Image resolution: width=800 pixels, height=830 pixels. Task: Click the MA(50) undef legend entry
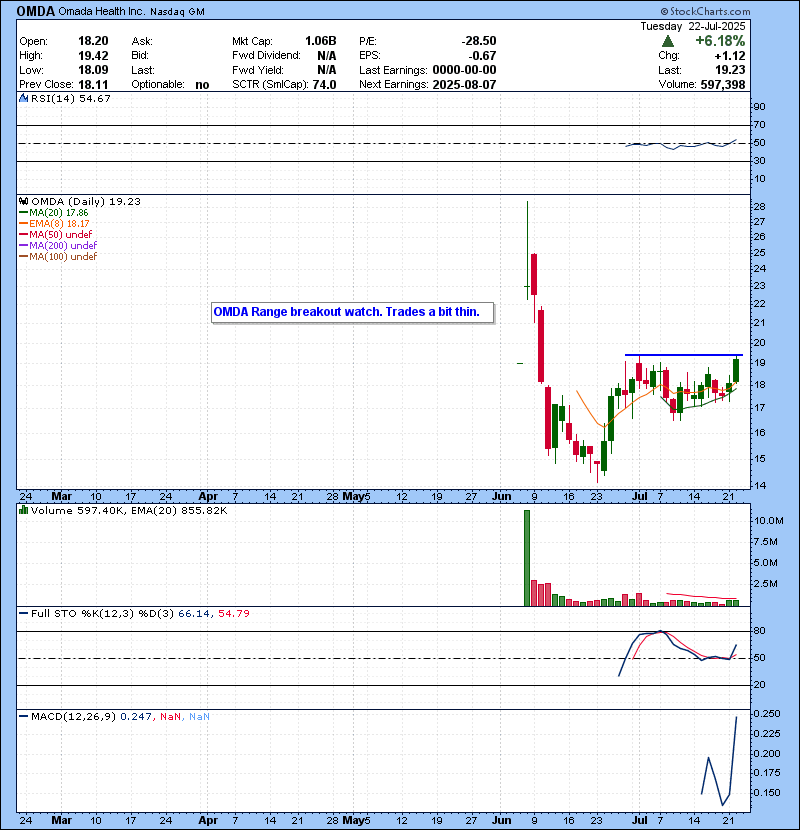click(56, 234)
